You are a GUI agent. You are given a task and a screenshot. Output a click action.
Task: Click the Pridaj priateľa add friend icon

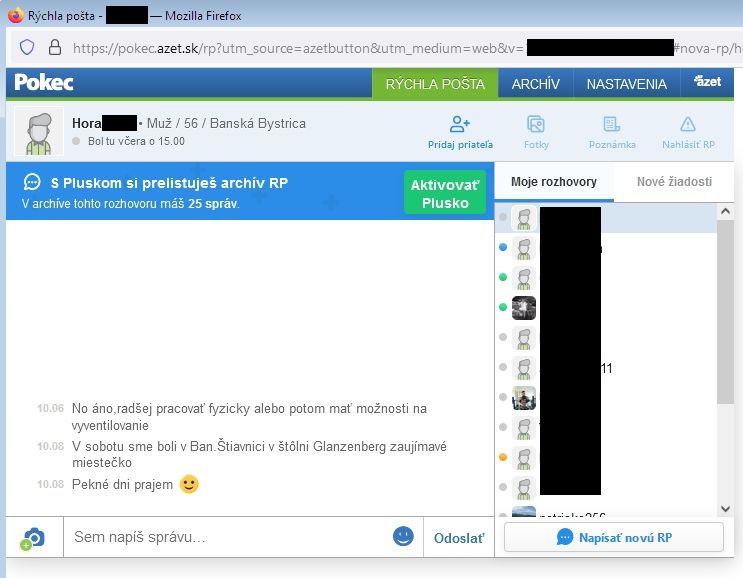tap(460, 124)
